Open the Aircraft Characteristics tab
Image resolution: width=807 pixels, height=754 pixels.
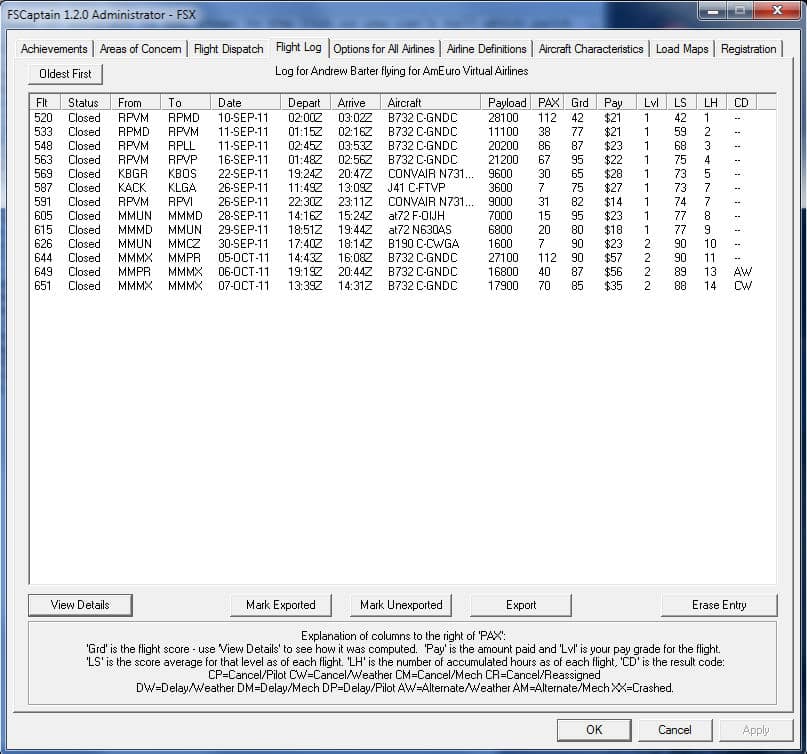[591, 49]
